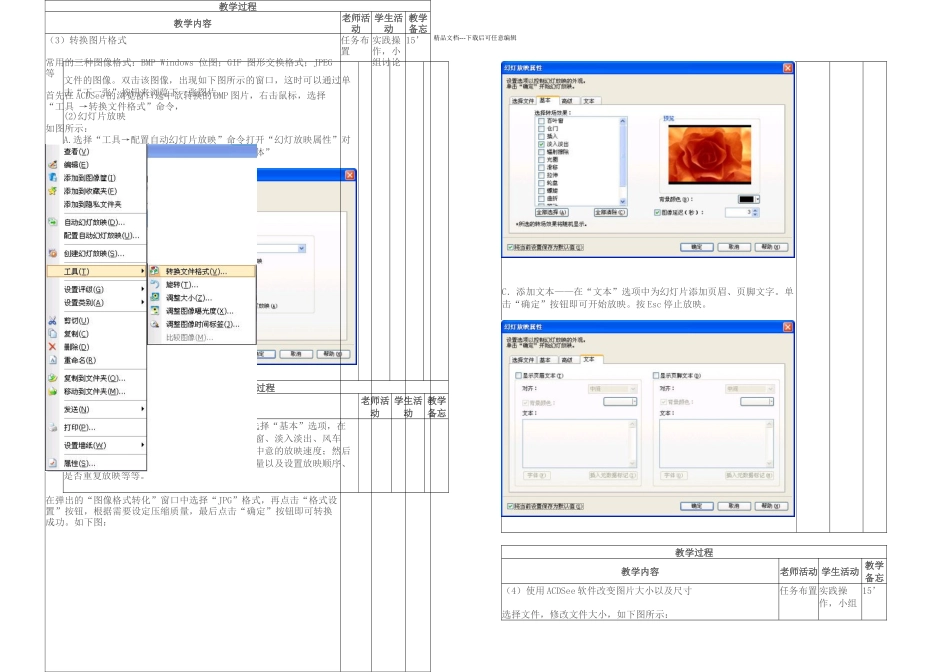Click highlighted 工具 menu entry
The width and height of the screenshot is (950, 672).
(x=97, y=271)
